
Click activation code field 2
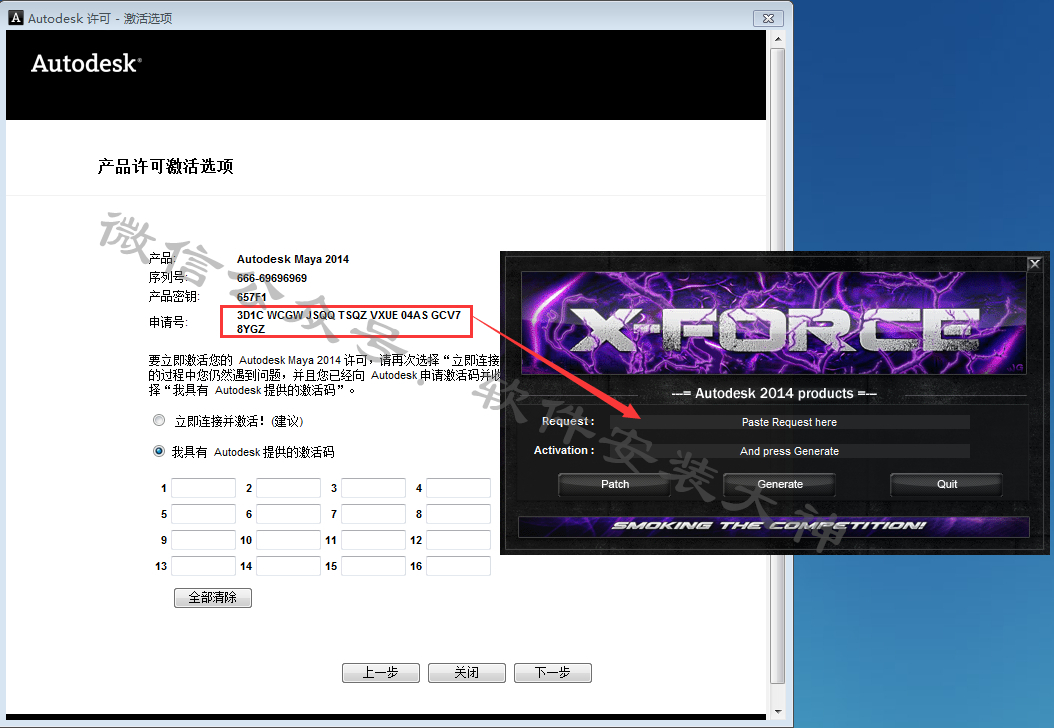(288, 488)
